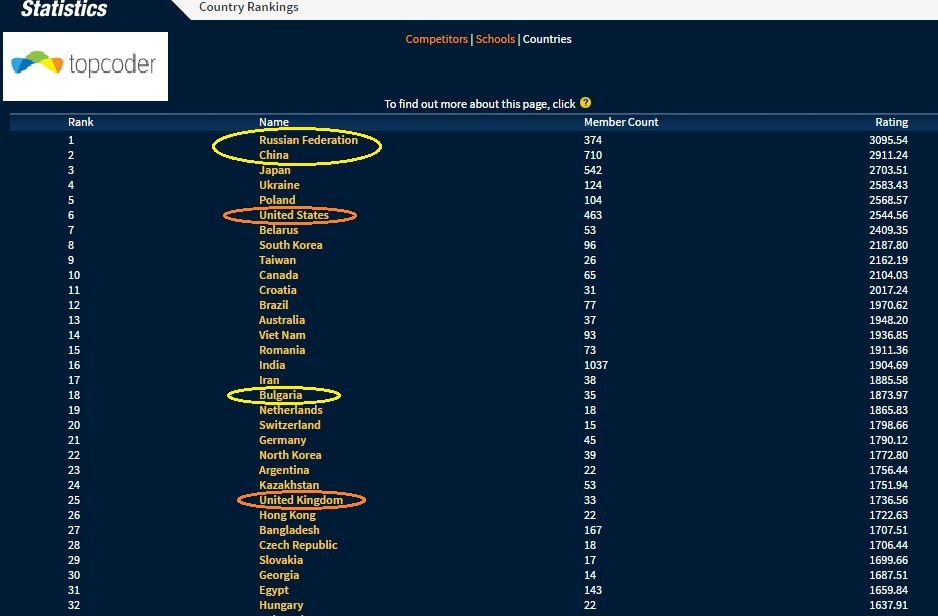The height and width of the screenshot is (616, 938).
Task: Open the Bulgaria country link
Action: 281,395
